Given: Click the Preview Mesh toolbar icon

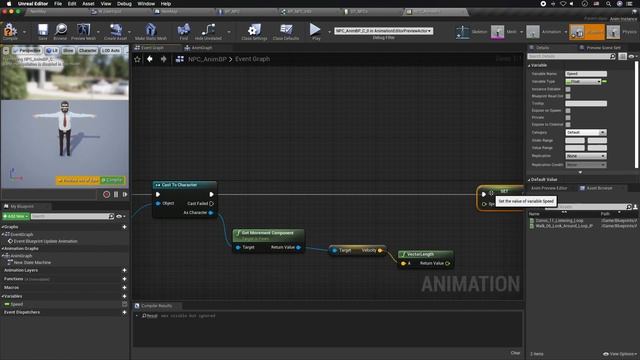Looking at the screenshot, I should [84, 30].
